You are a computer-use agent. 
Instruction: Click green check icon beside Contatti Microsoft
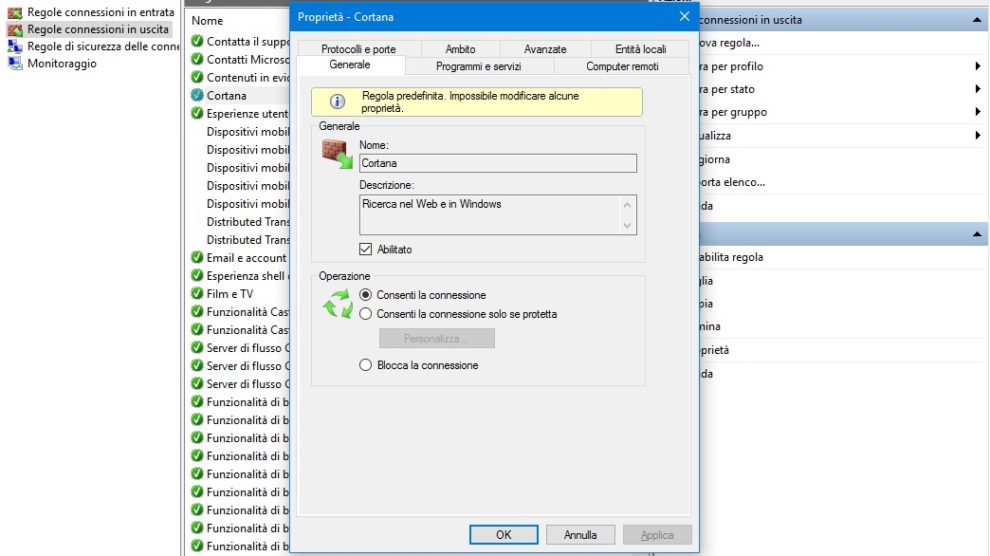[x=197, y=59]
